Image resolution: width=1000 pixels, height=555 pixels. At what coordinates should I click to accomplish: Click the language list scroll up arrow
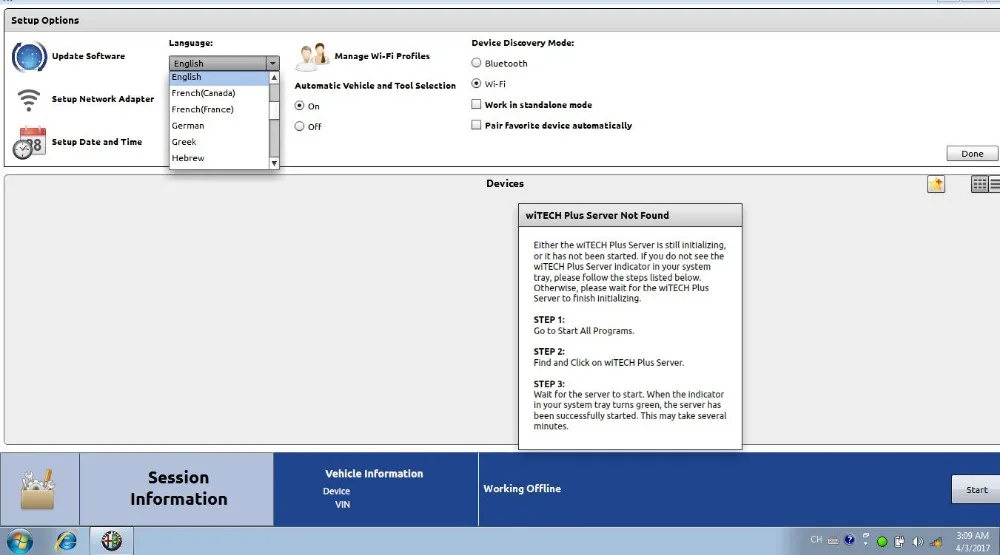(x=274, y=77)
